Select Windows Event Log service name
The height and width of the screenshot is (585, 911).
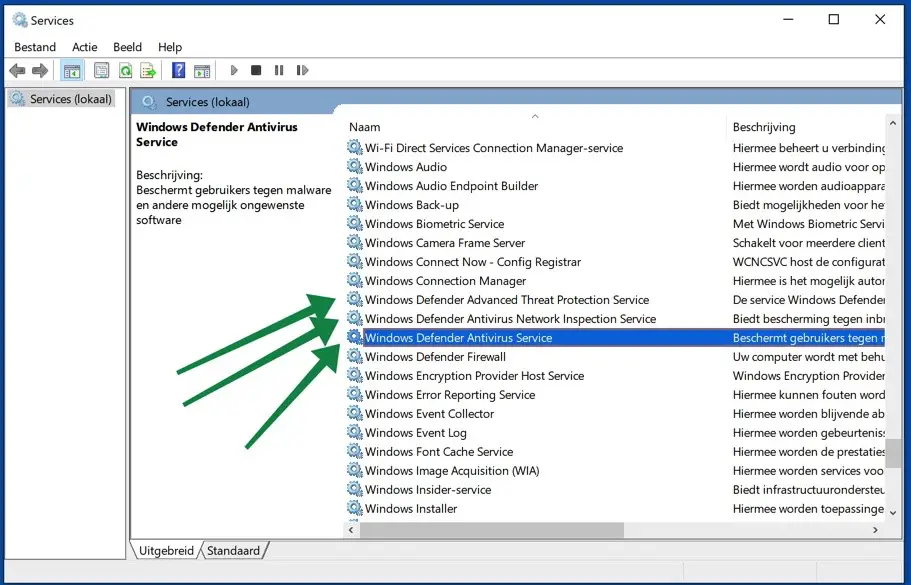(x=416, y=433)
